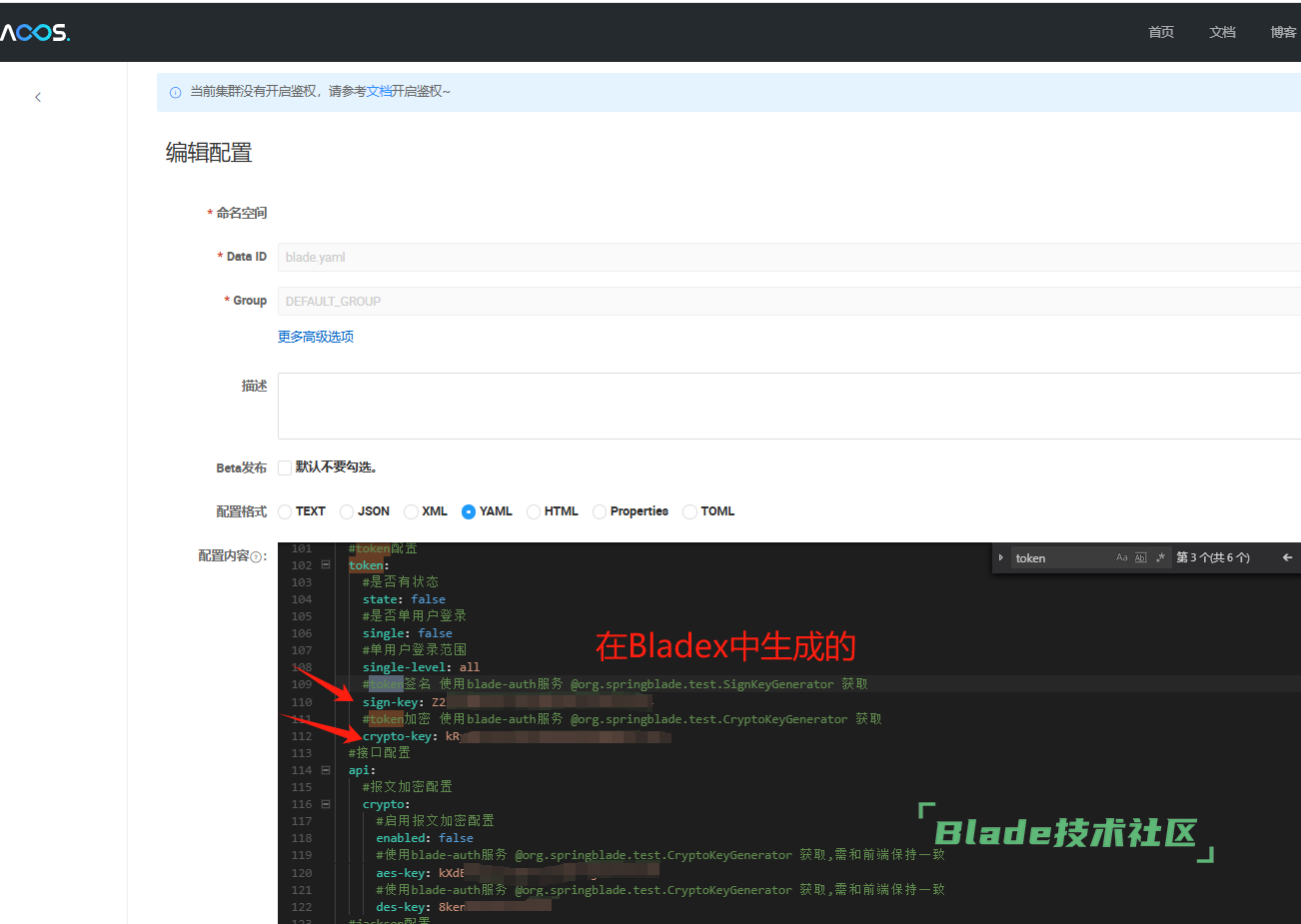Toggle regular expression search in the find widget
This screenshot has height=924, width=1301.
1160,557
